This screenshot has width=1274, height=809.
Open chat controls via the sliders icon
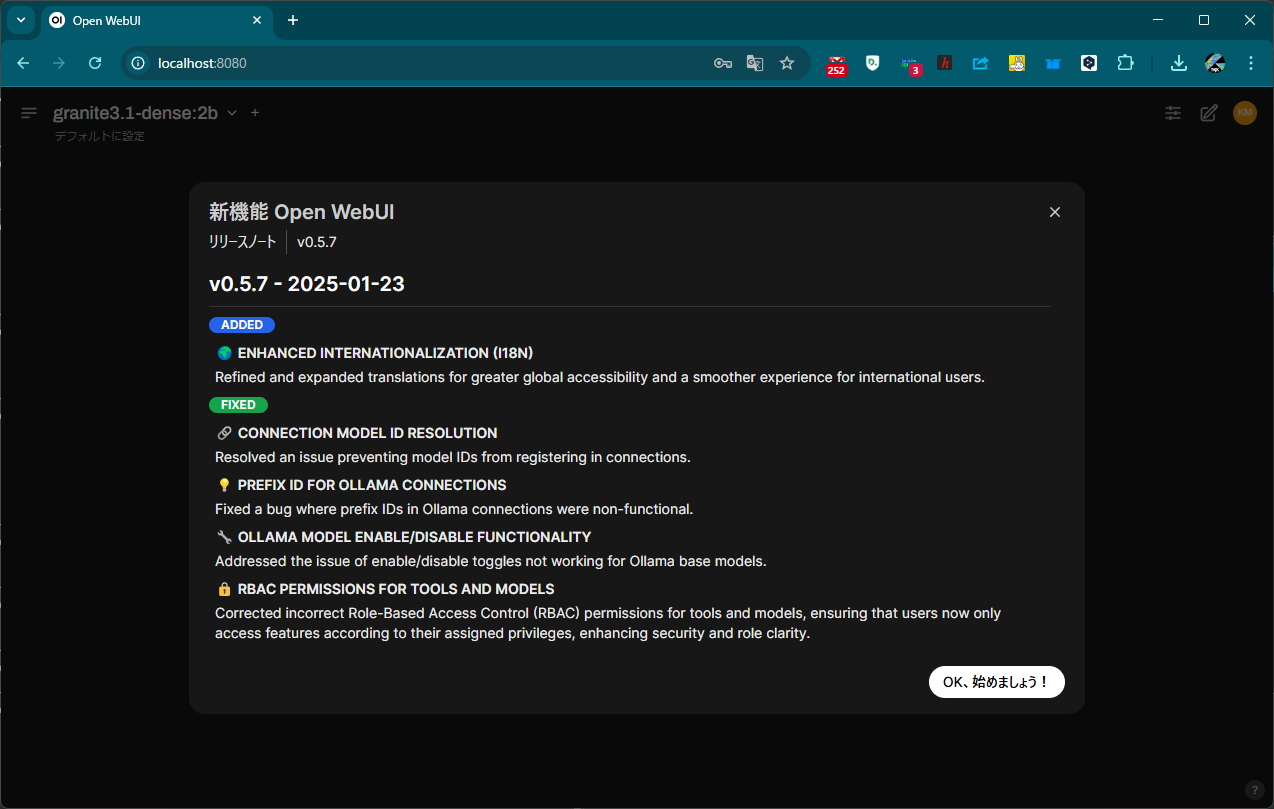1172,113
